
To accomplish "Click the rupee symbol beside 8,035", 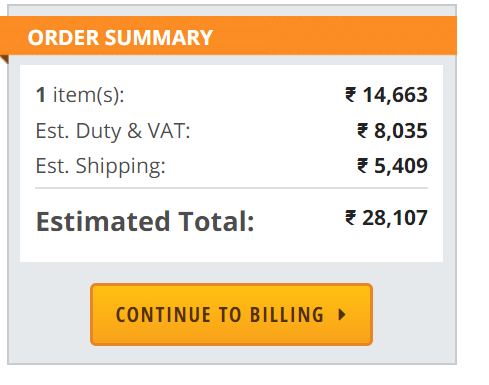I will (363, 130).
